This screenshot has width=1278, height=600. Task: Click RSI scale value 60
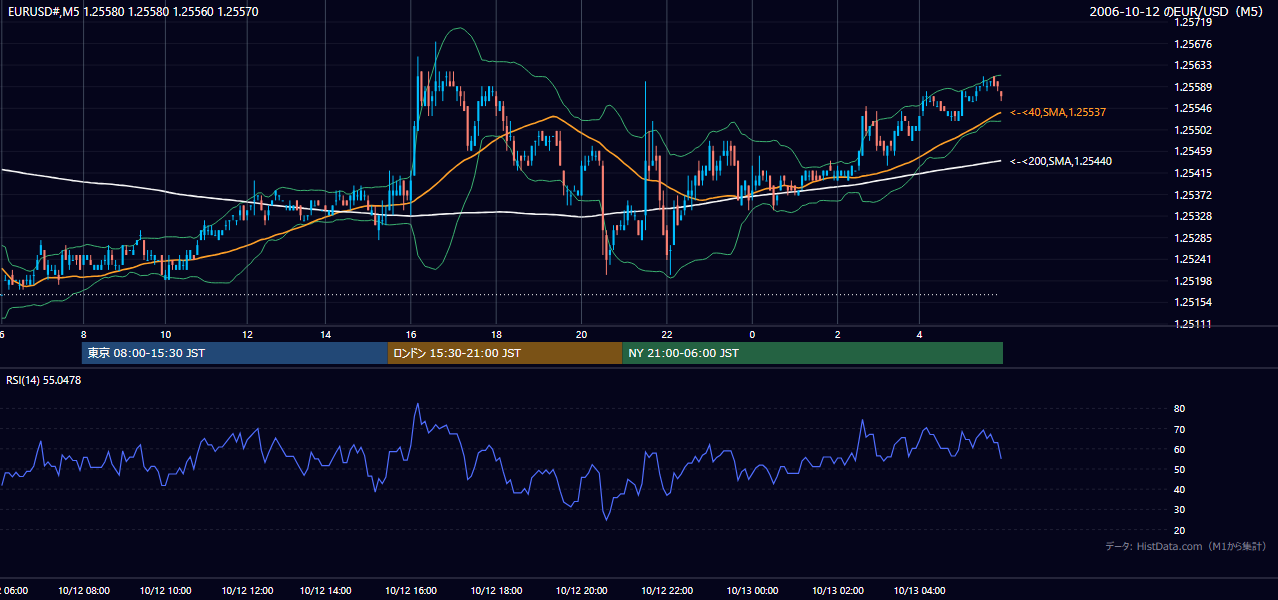coord(1179,449)
